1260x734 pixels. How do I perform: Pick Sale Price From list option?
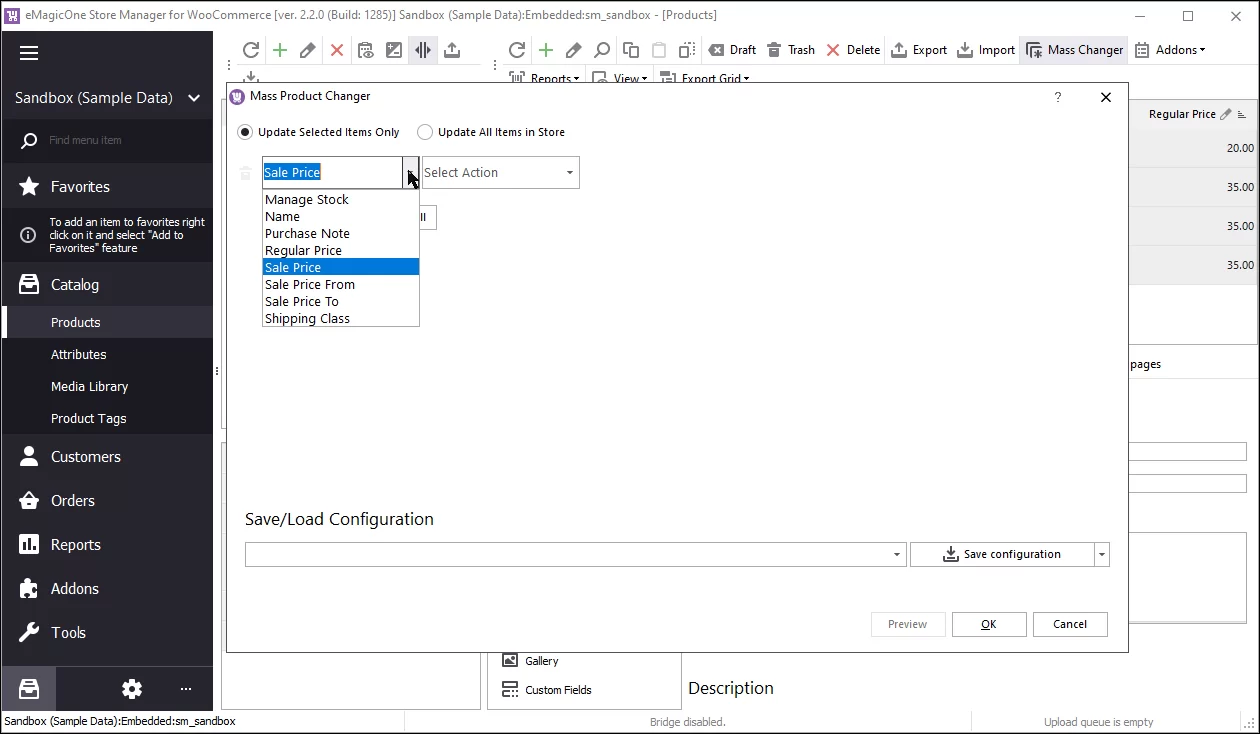[309, 285]
